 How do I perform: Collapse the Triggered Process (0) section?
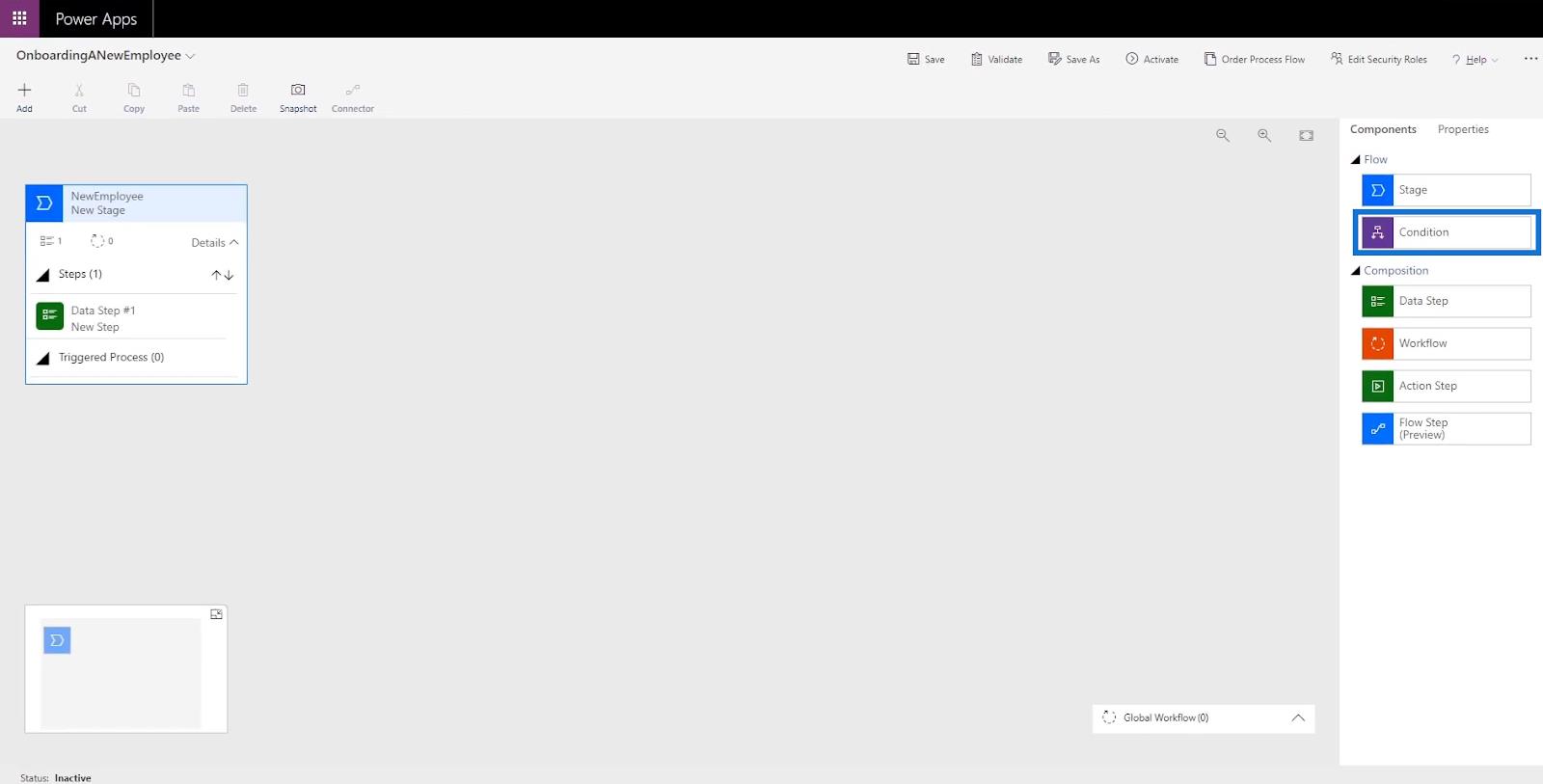(x=42, y=358)
